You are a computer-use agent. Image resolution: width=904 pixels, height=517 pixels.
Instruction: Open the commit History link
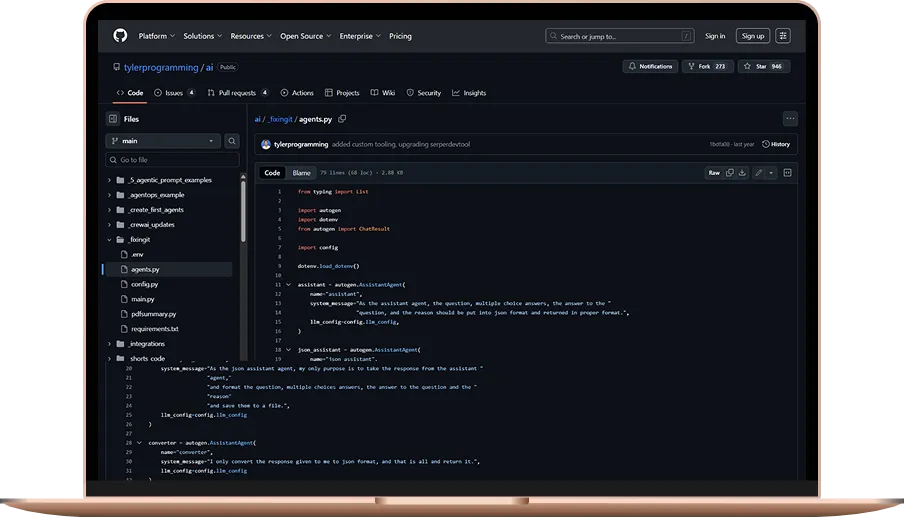tap(776, 144)
